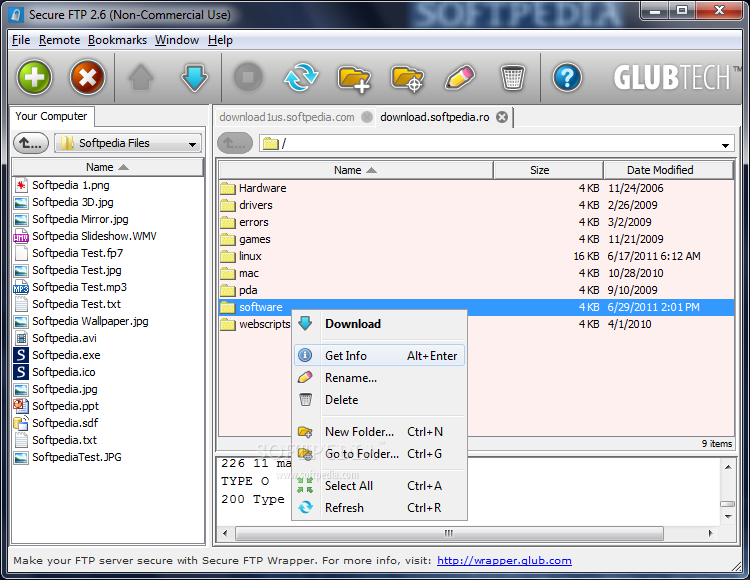Open the Remote menu

pyautogui.click(x=59, y=40)
